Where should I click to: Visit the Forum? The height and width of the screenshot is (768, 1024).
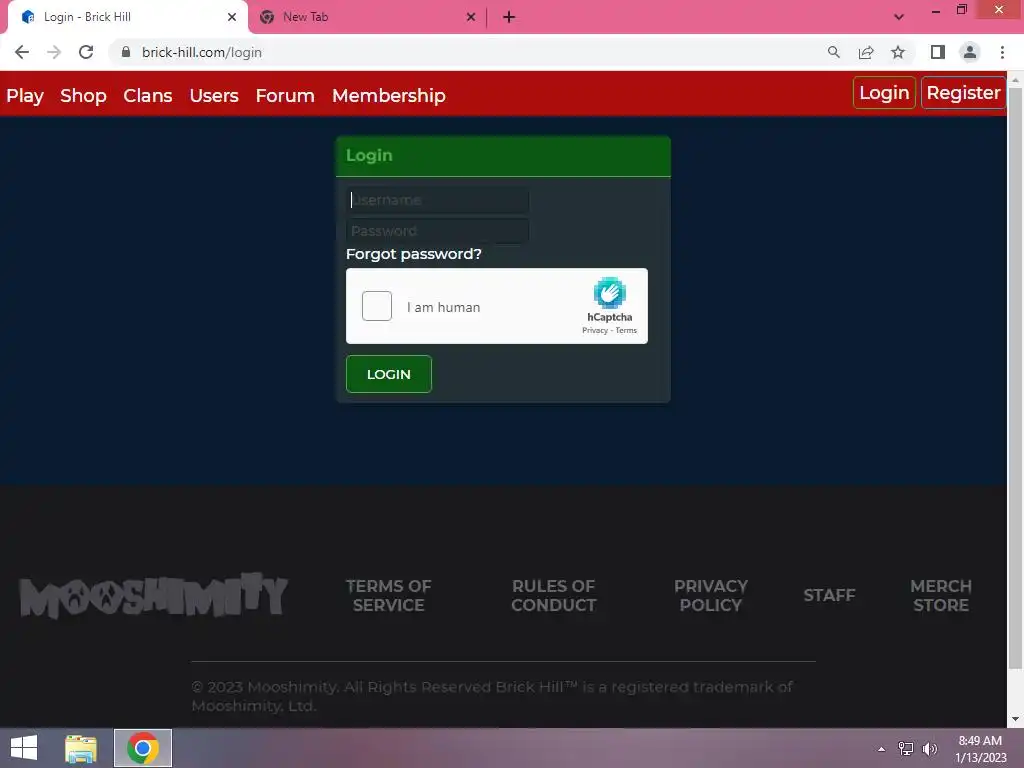(x=285, y=95)
